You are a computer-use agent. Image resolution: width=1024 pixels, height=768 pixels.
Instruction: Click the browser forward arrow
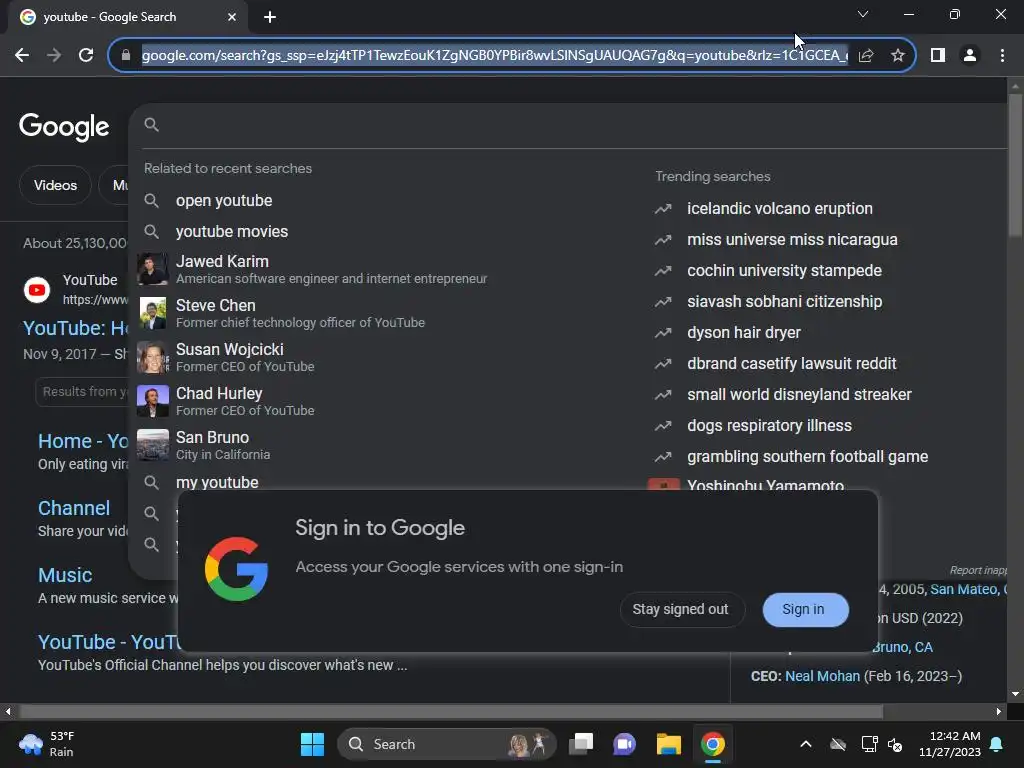point(54,56)
